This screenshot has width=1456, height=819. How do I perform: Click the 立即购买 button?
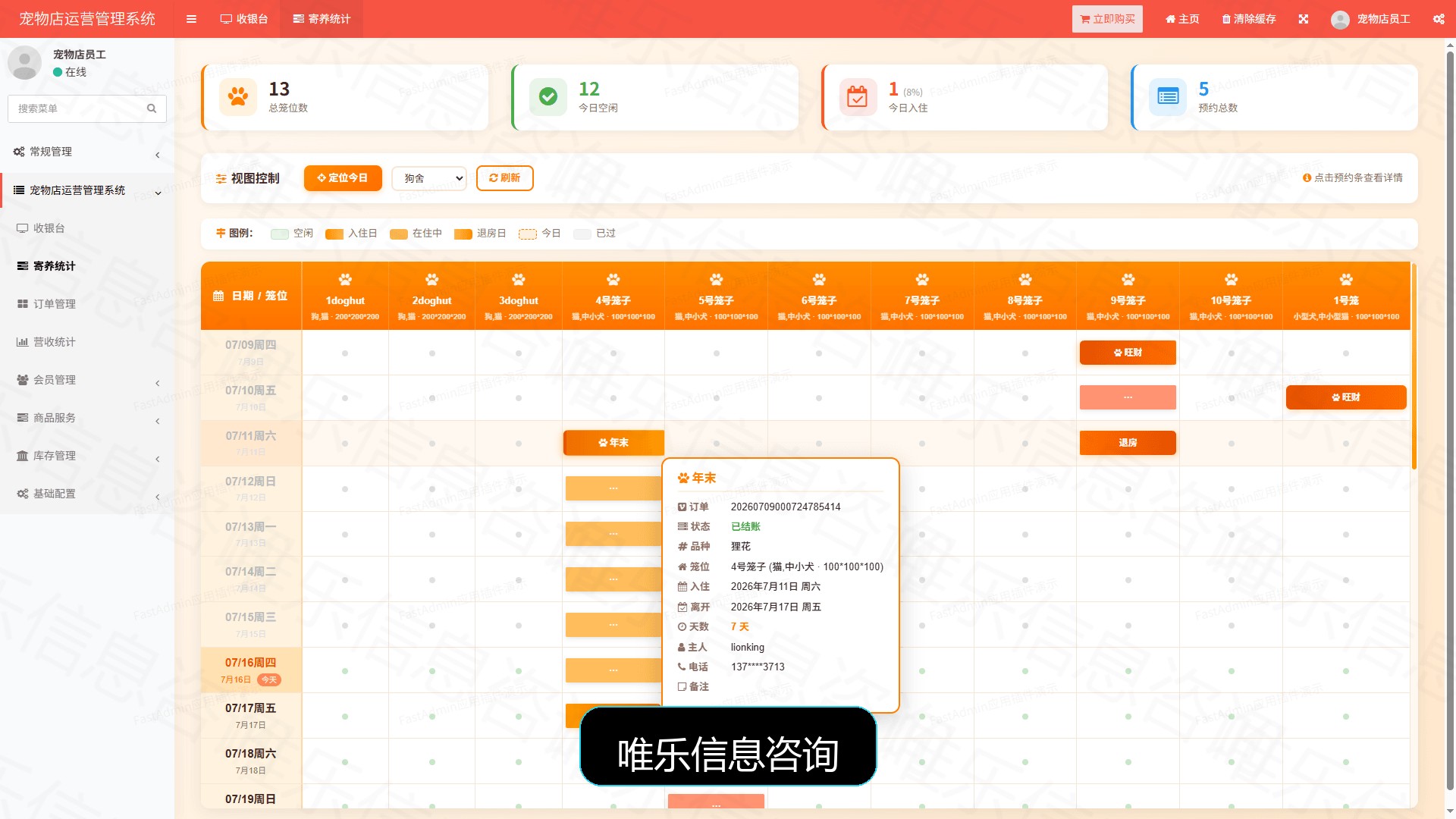pyautogui.click(x=1107, y=19)
